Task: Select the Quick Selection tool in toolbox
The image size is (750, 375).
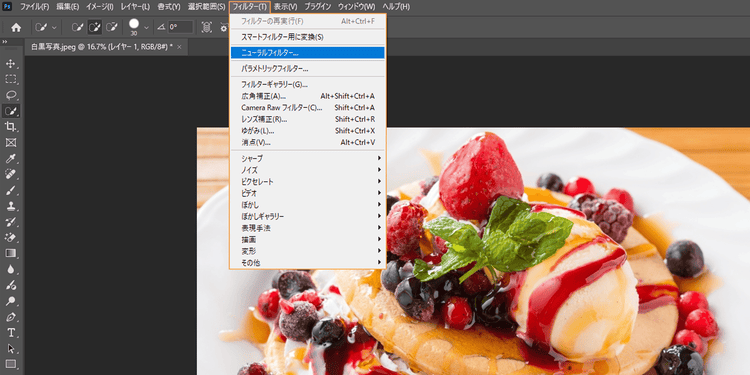Action: 11,111
